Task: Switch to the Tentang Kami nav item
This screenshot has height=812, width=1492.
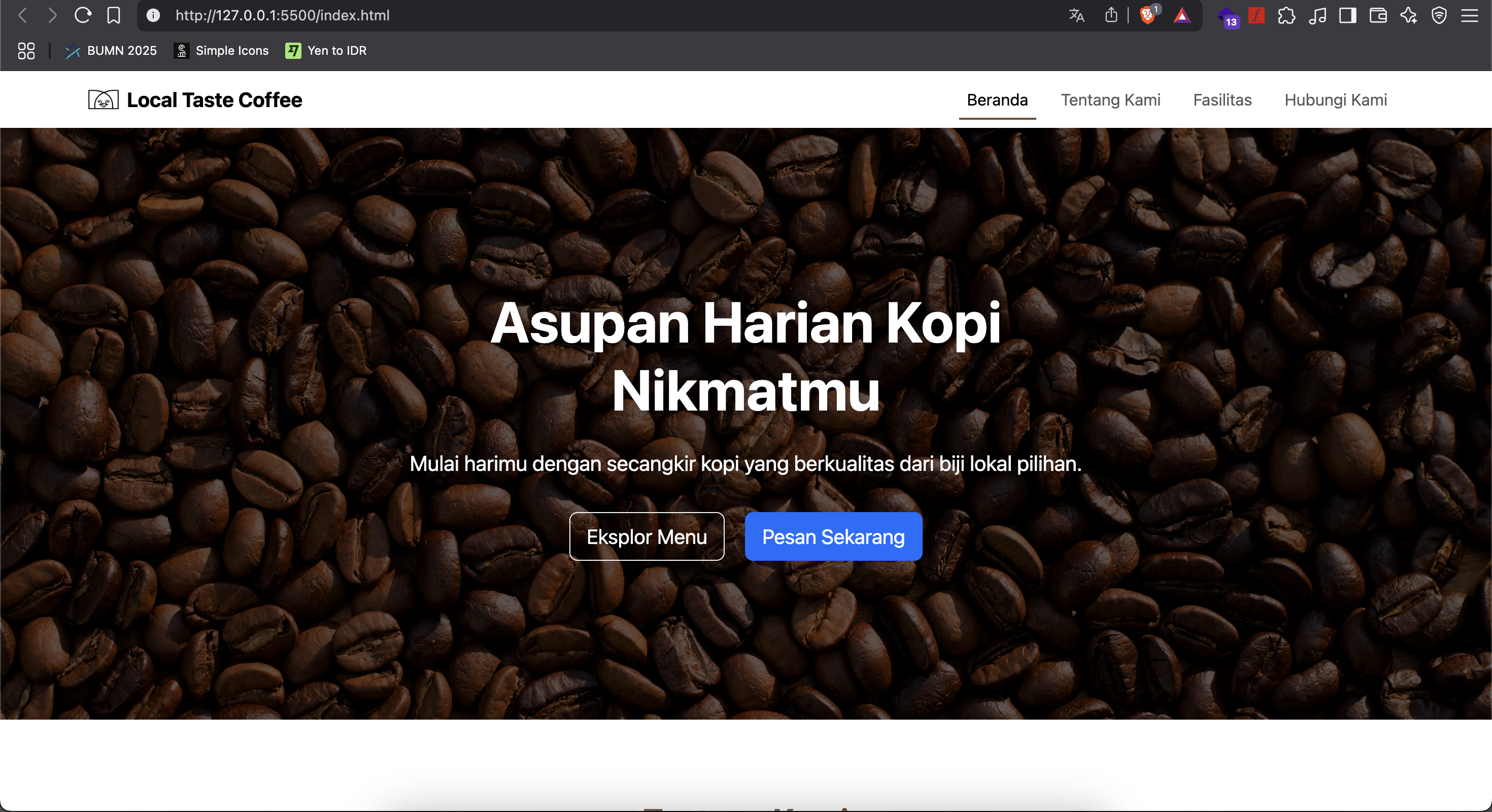Action: click(x=1110, y=99)
